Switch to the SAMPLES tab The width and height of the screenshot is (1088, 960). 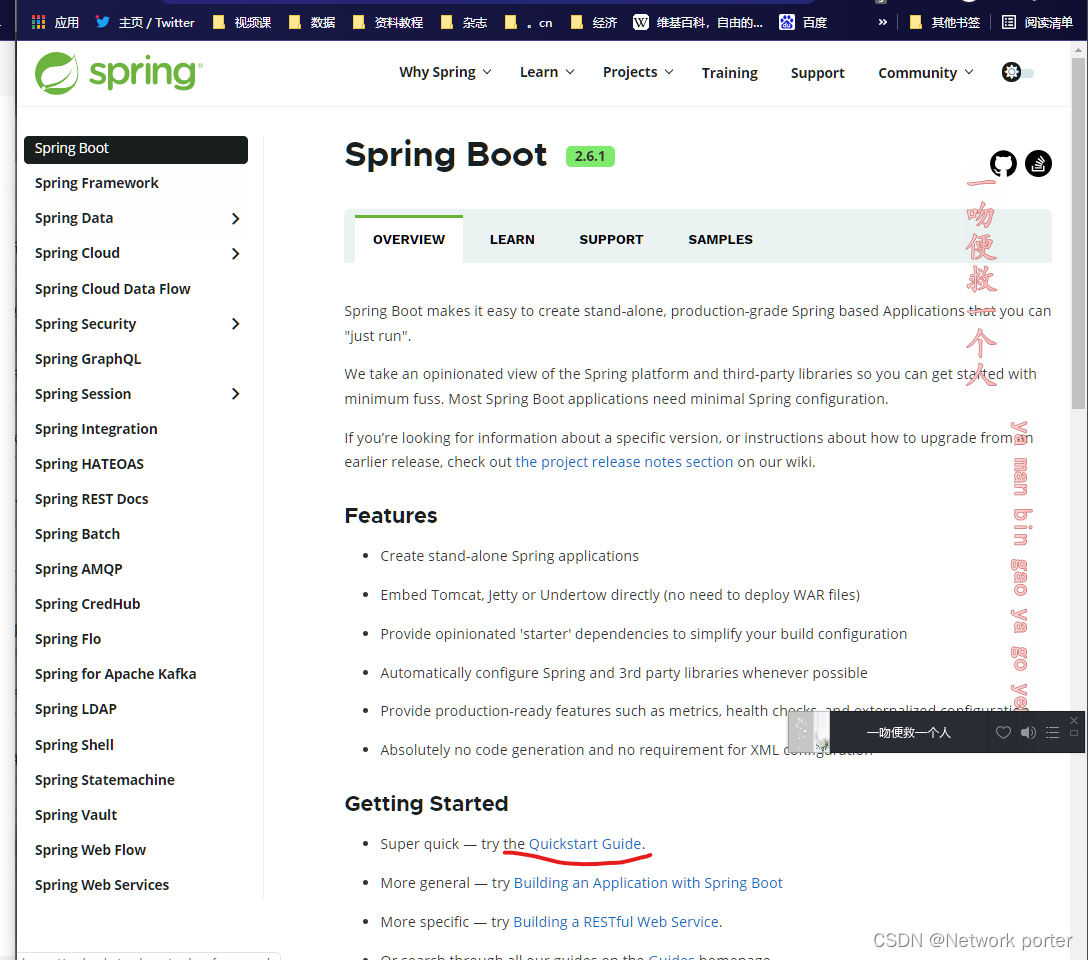720,239
